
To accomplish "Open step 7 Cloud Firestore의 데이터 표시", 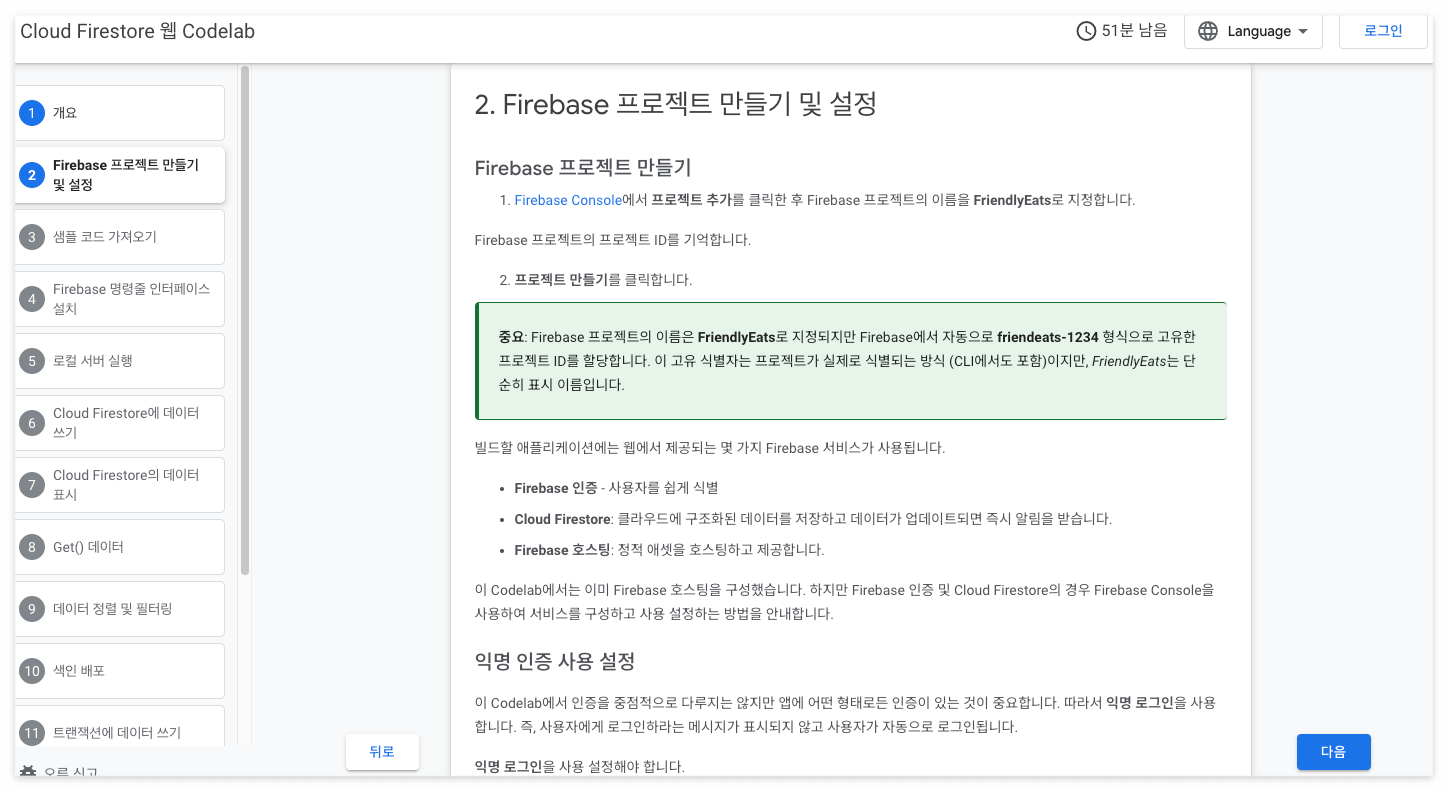I will [x=119, y=485].
